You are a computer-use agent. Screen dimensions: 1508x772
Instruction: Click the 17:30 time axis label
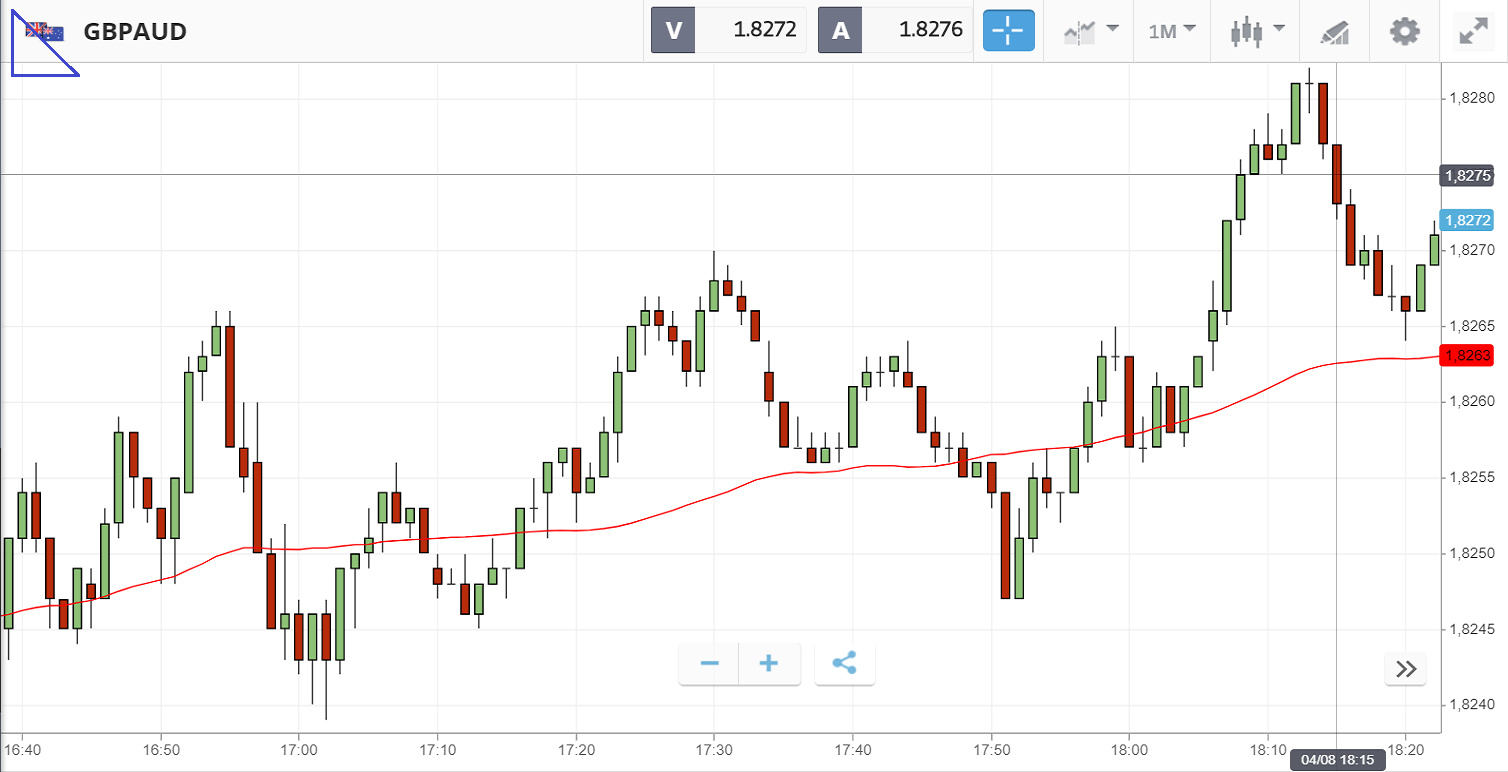[713, 748]
